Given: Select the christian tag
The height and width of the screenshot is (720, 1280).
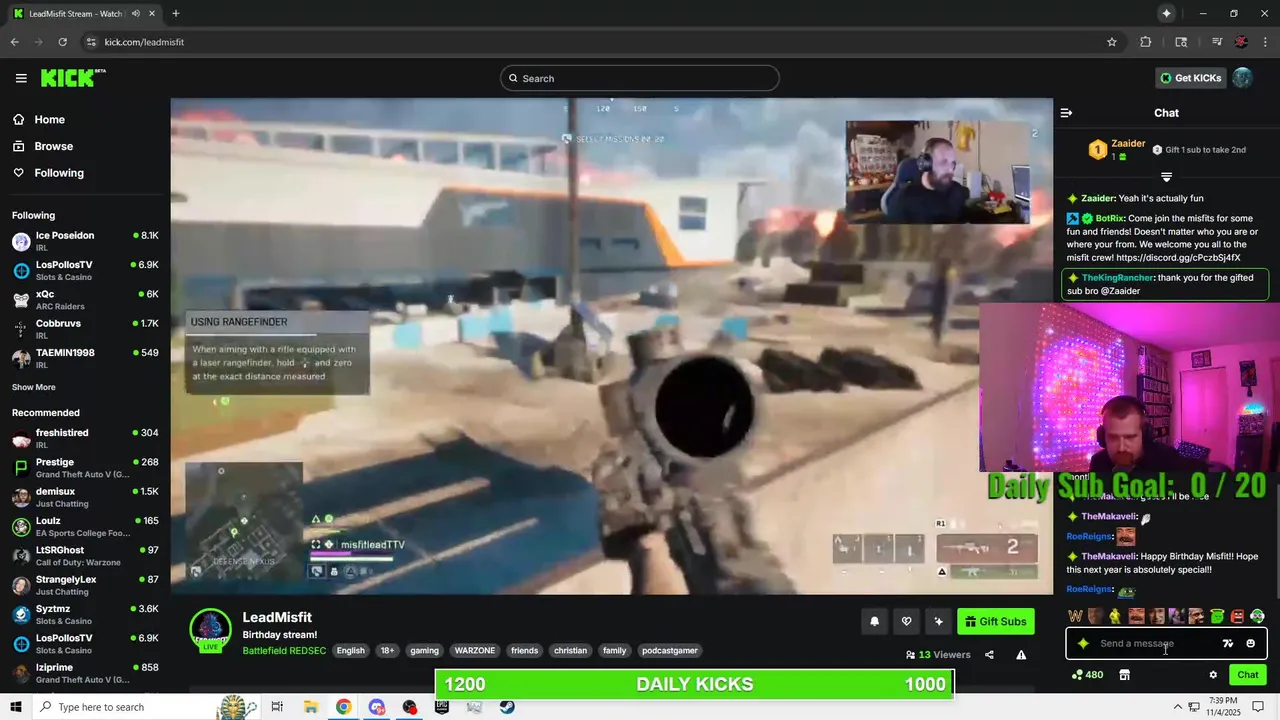Looking at the screenshot, I should coord(570,651).
